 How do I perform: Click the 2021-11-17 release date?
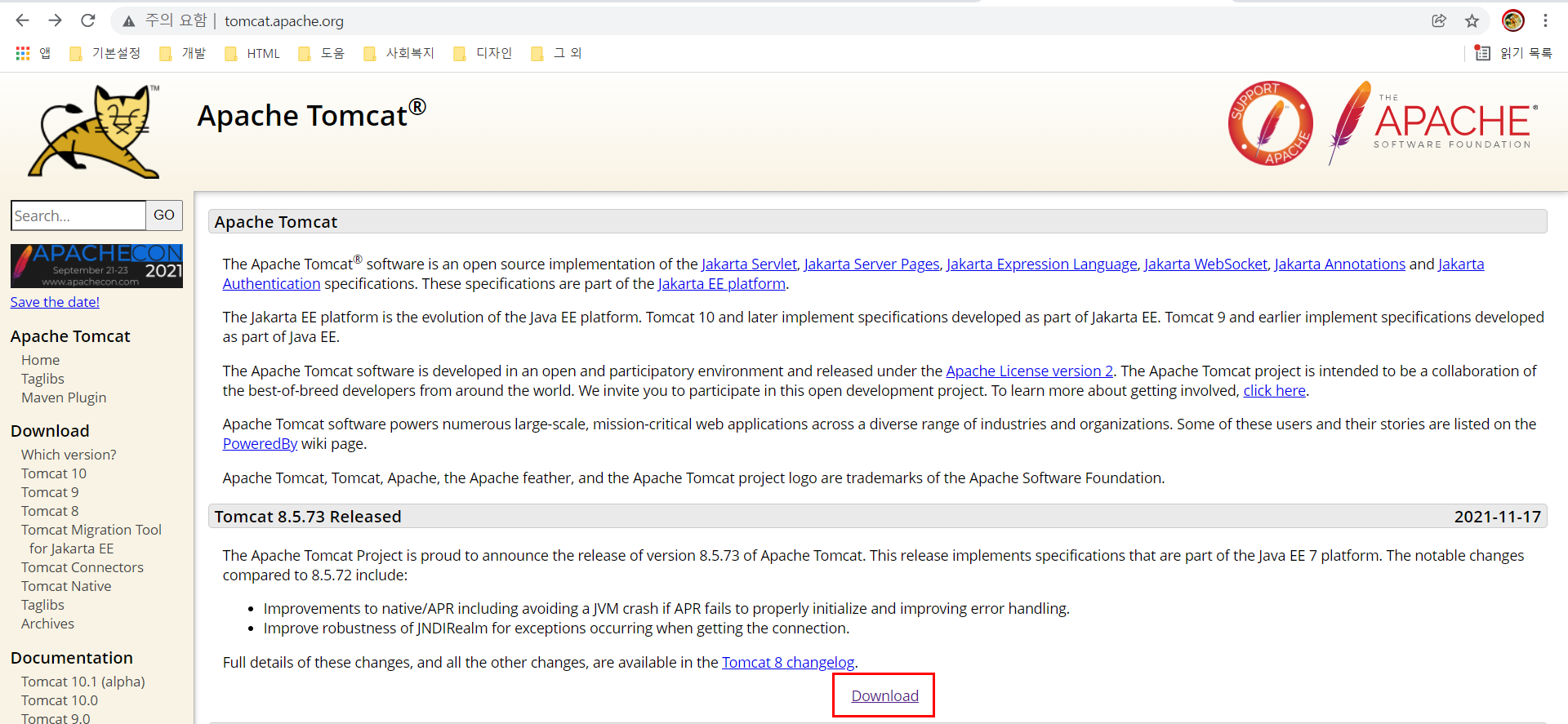point(1497,517)
